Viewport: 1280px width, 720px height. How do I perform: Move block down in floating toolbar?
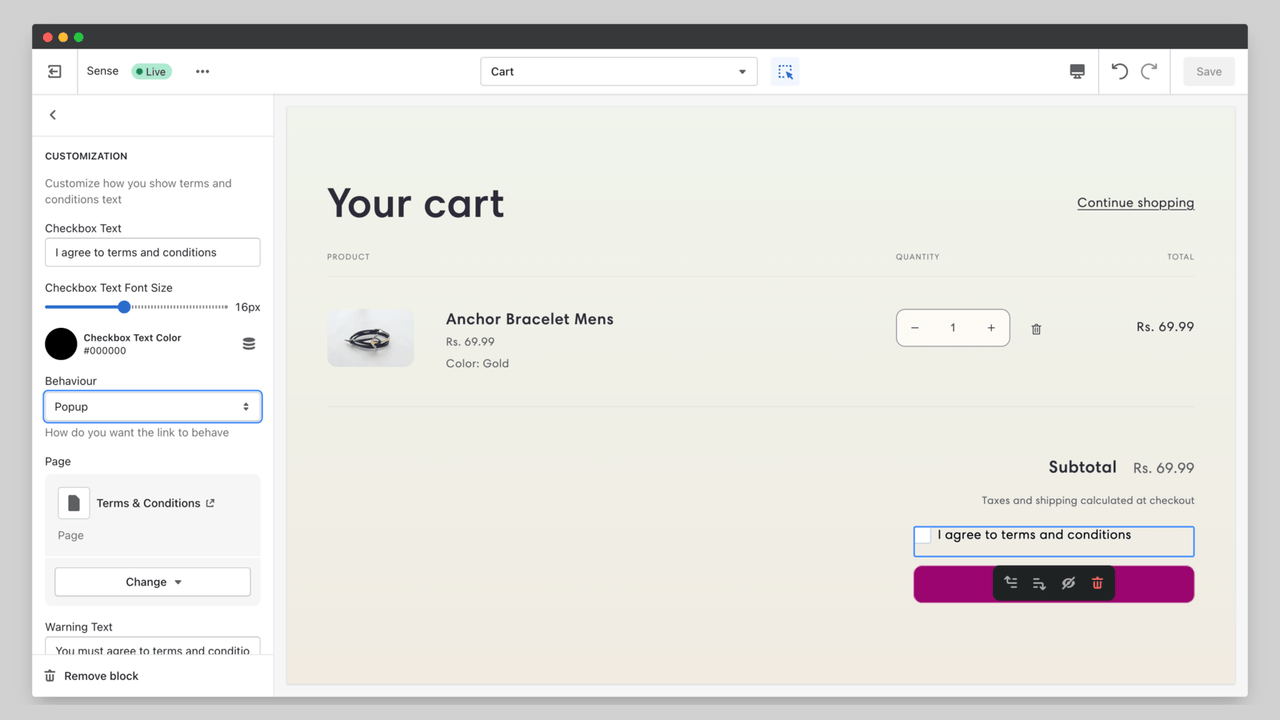tap(1039, 583)
